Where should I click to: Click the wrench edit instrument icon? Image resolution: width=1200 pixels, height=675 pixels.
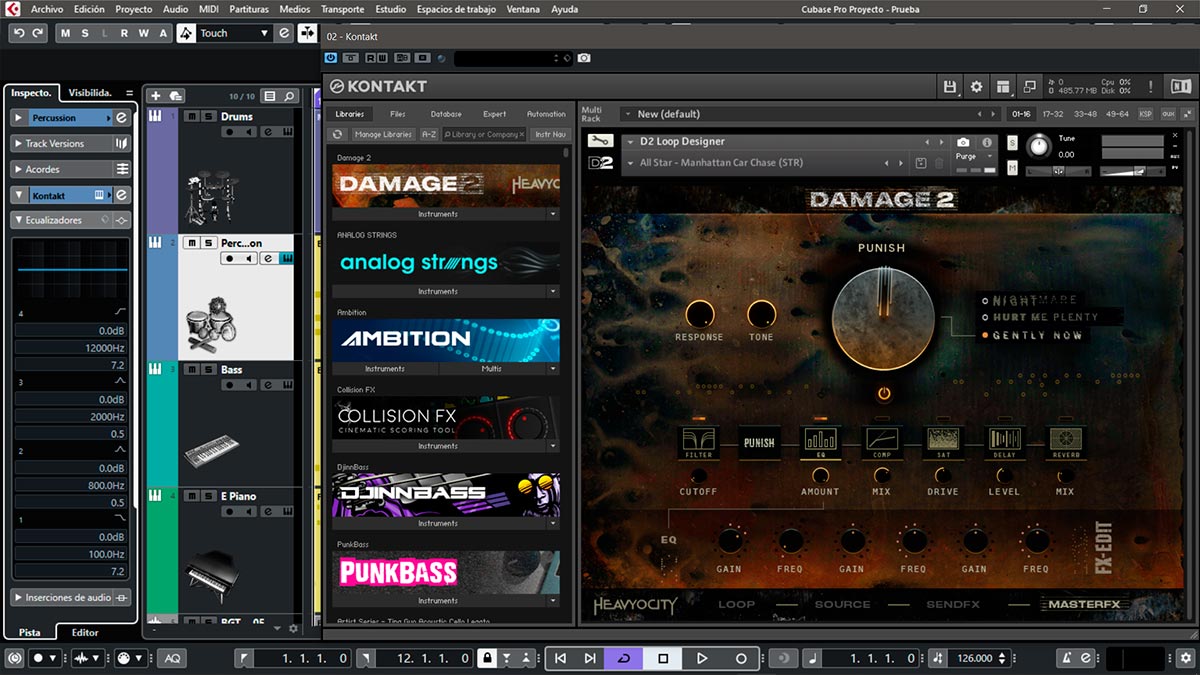click(x=600, y=141)
